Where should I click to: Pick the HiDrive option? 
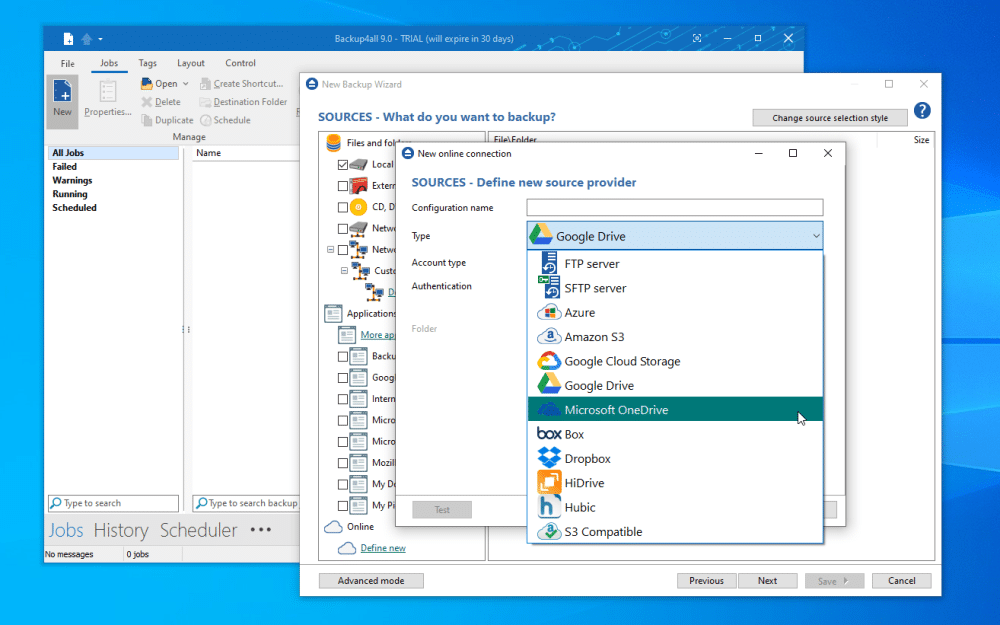(584, 483)
